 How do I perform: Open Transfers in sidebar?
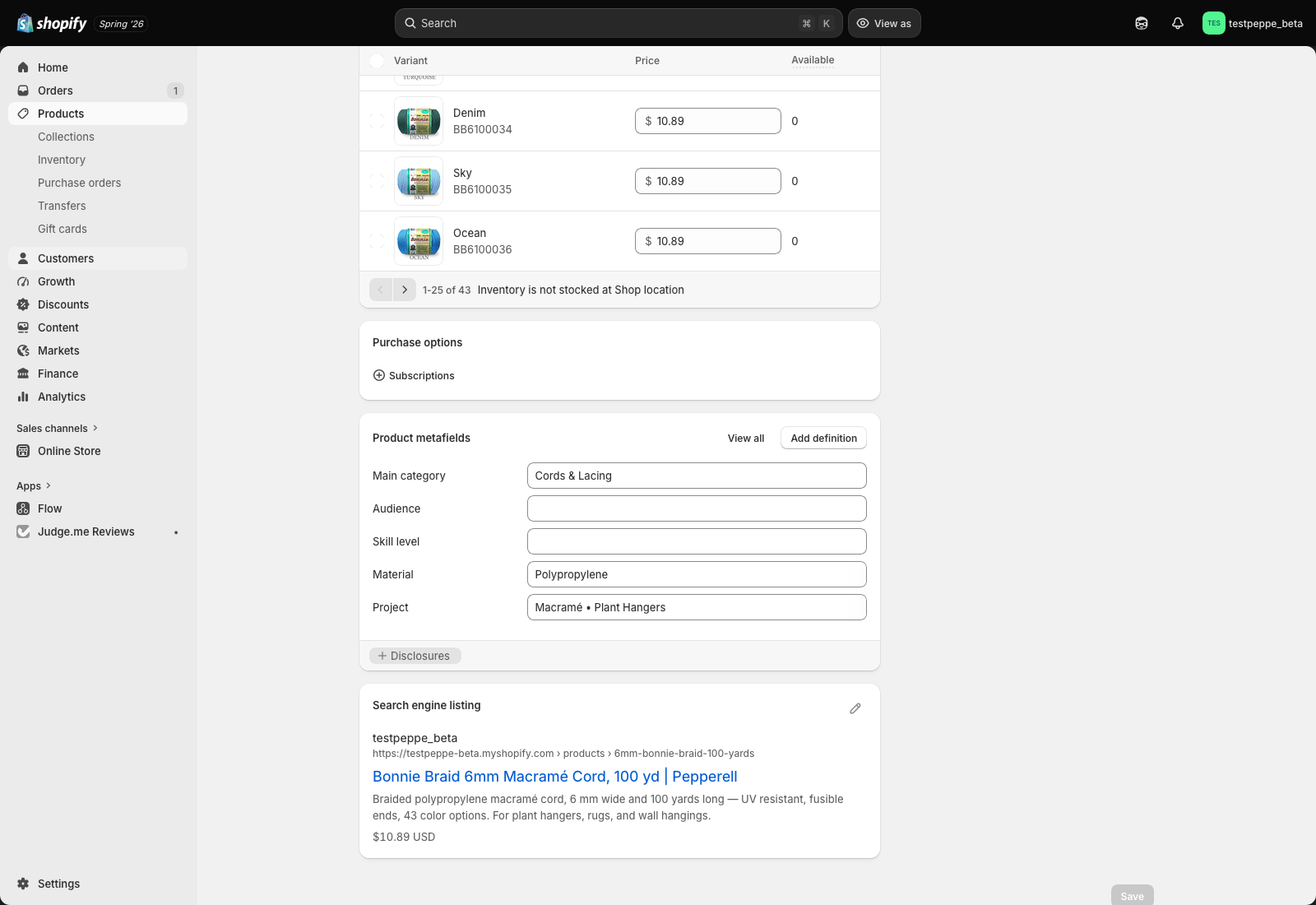point(62,206)
